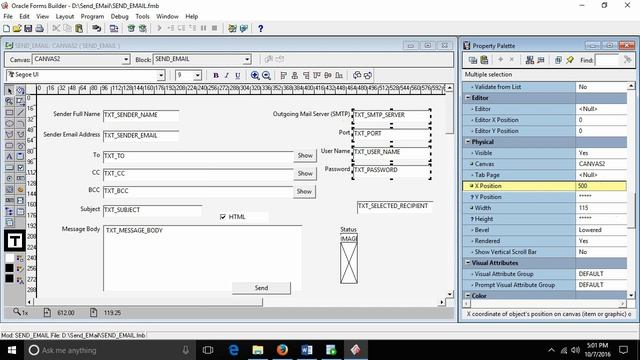Open Windows Start menu
The height and width of the screenshot is (360, 640).
click(x=12, y=350)
